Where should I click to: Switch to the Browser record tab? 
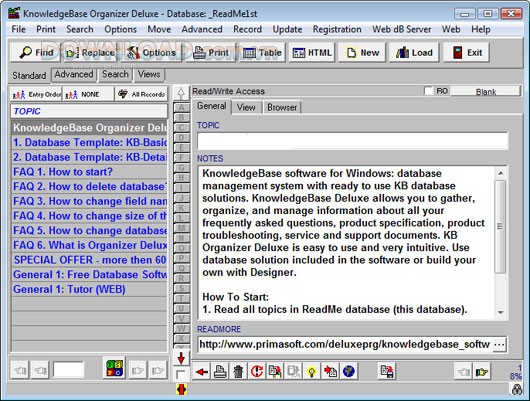point(282,107)
